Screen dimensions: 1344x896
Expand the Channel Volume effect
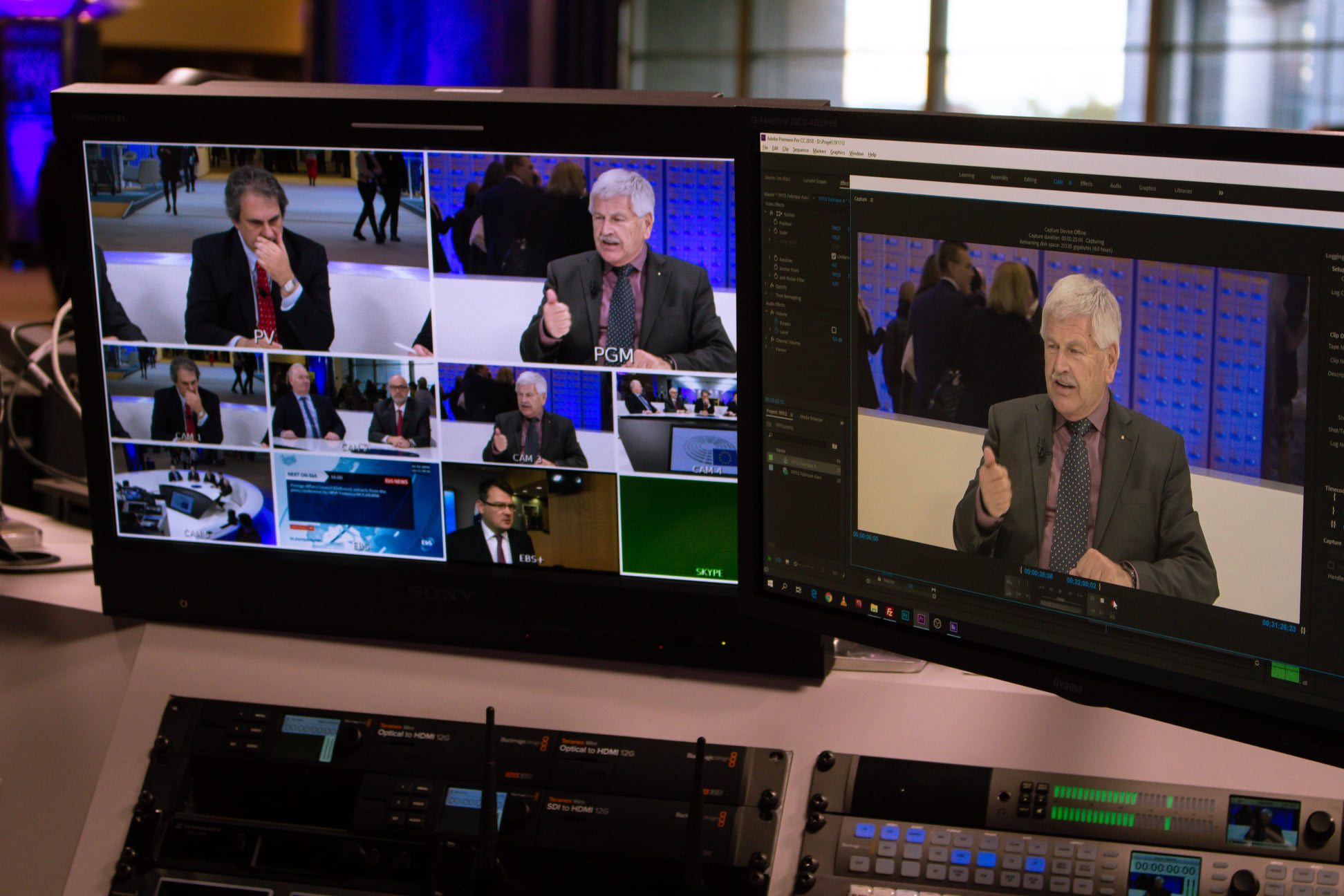click(x=766, y=338)
